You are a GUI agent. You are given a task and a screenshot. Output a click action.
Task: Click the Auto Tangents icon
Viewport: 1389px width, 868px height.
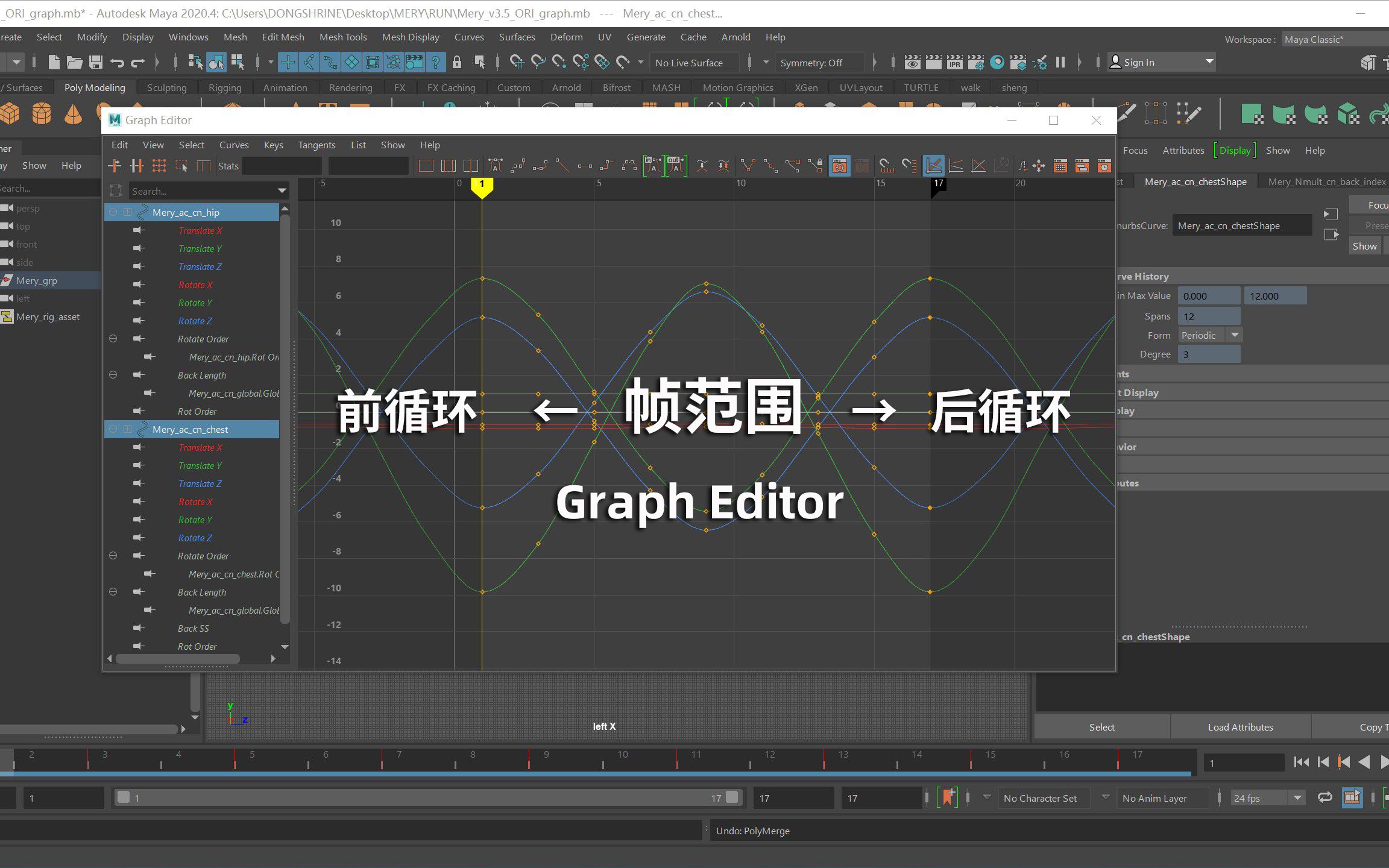point(496,166)
